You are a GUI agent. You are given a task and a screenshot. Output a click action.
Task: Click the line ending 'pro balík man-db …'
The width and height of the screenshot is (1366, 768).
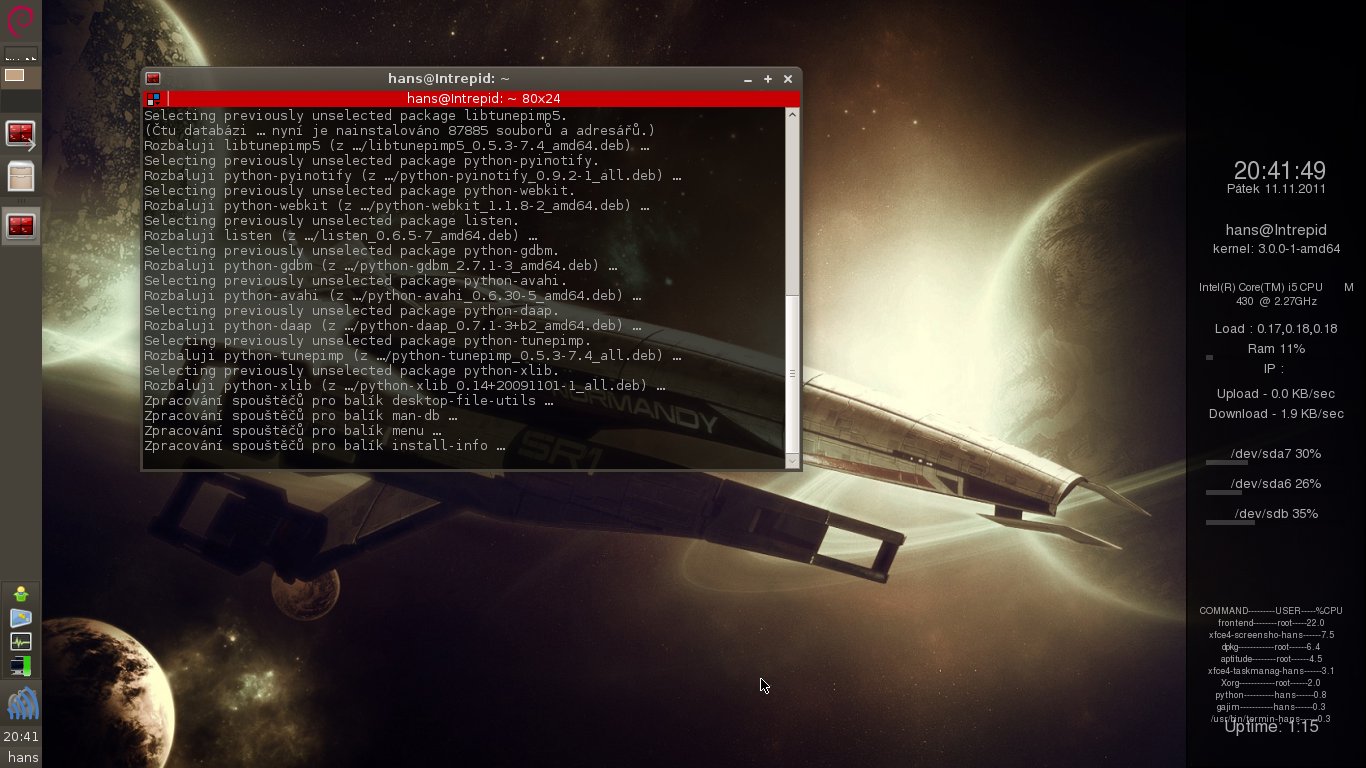(301, 416)
